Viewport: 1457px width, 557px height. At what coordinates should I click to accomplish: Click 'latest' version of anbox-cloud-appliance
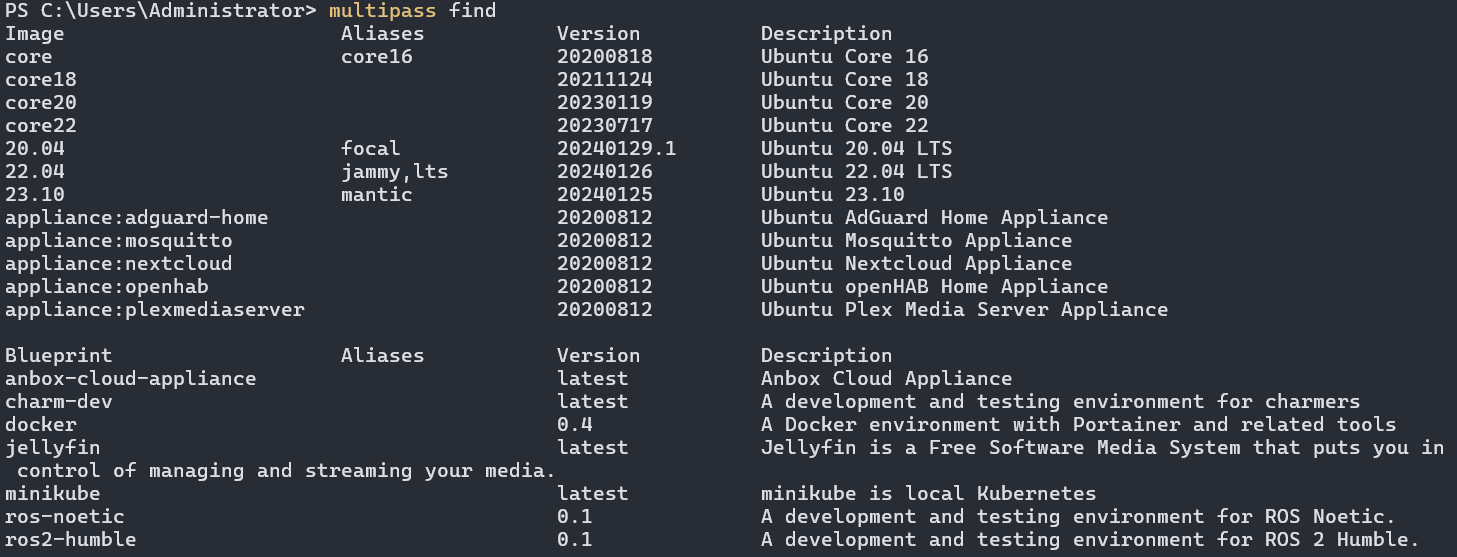[593, 378]
